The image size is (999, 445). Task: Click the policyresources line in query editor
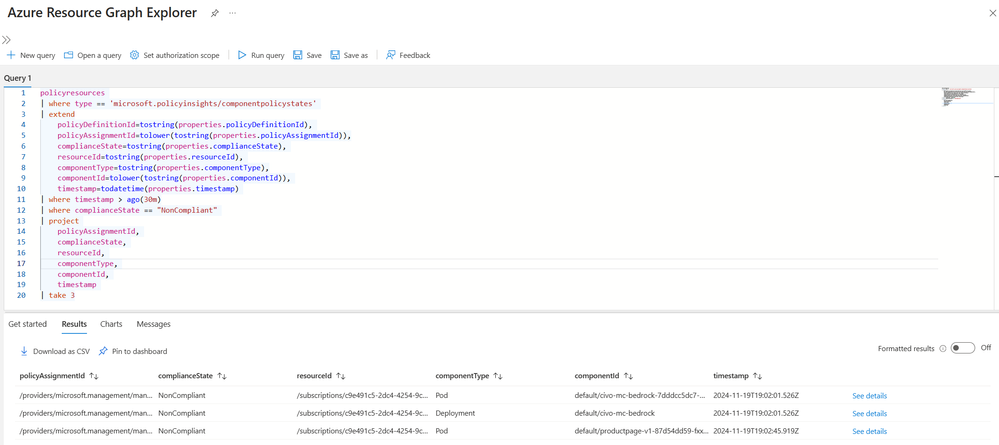(x=72, y=92)
